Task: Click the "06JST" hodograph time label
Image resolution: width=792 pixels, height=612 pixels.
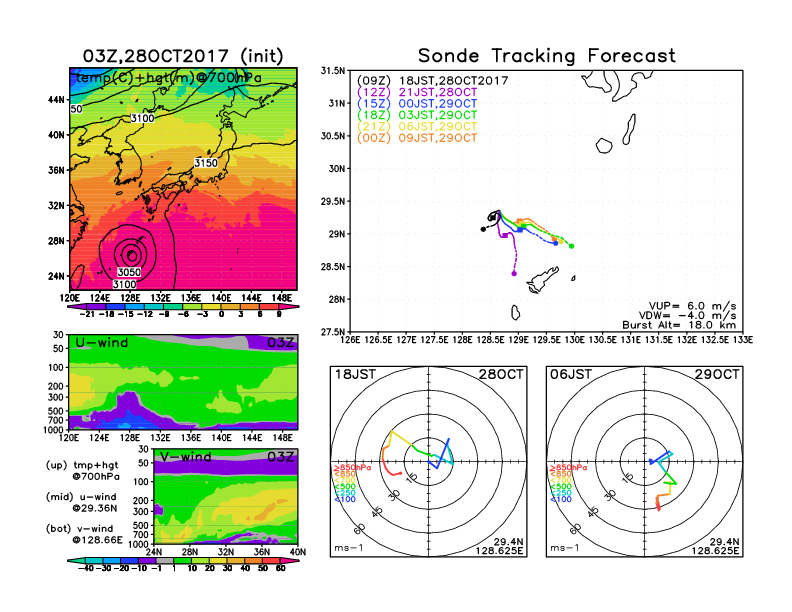Action: point(571,374)
